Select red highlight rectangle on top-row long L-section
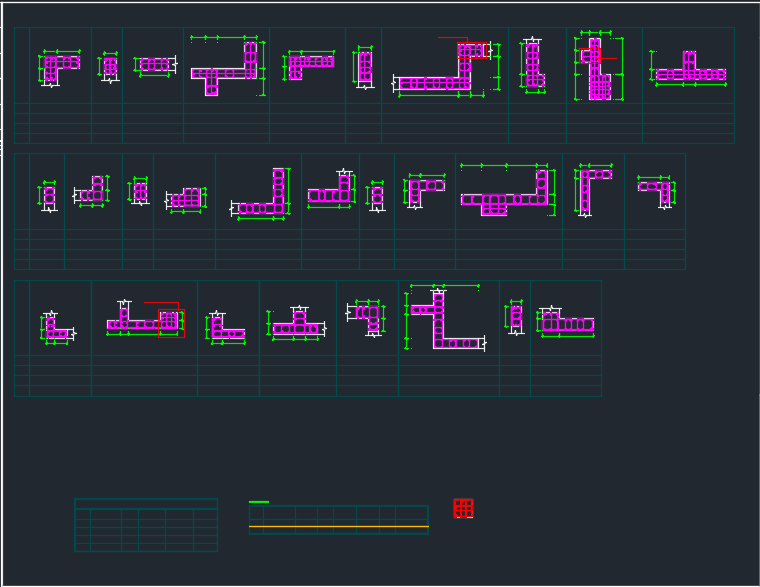 coord(472,50)
